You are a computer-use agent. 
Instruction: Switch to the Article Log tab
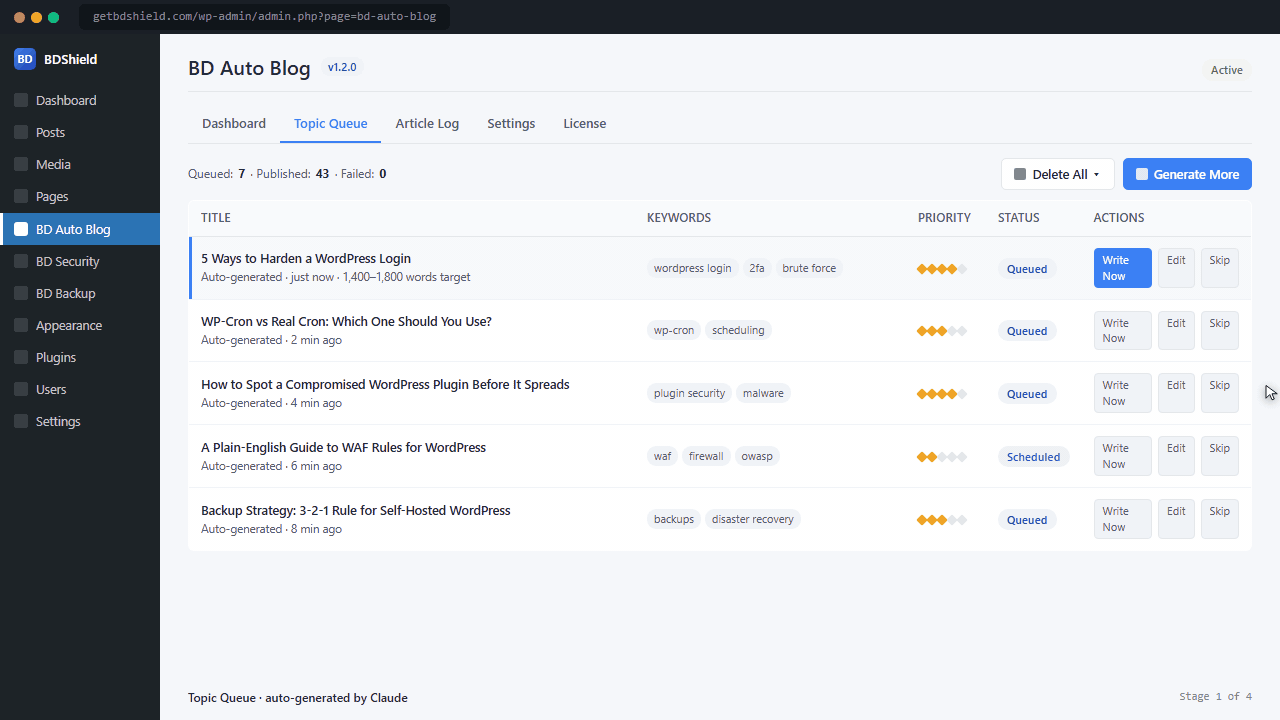(x=427, y=124)
